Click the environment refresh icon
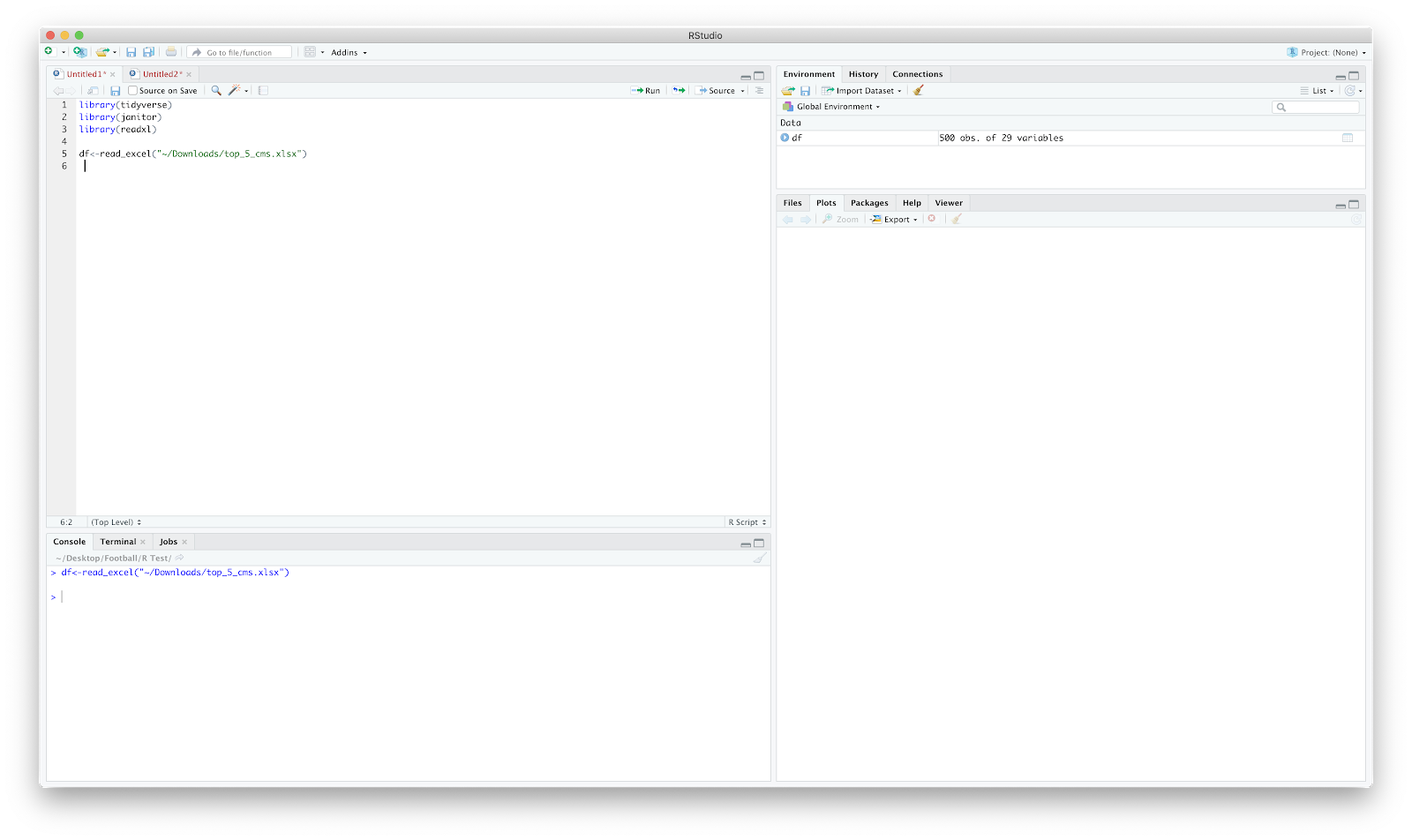Viewport: 1412px width, 840px height. tap(1350, 91)
